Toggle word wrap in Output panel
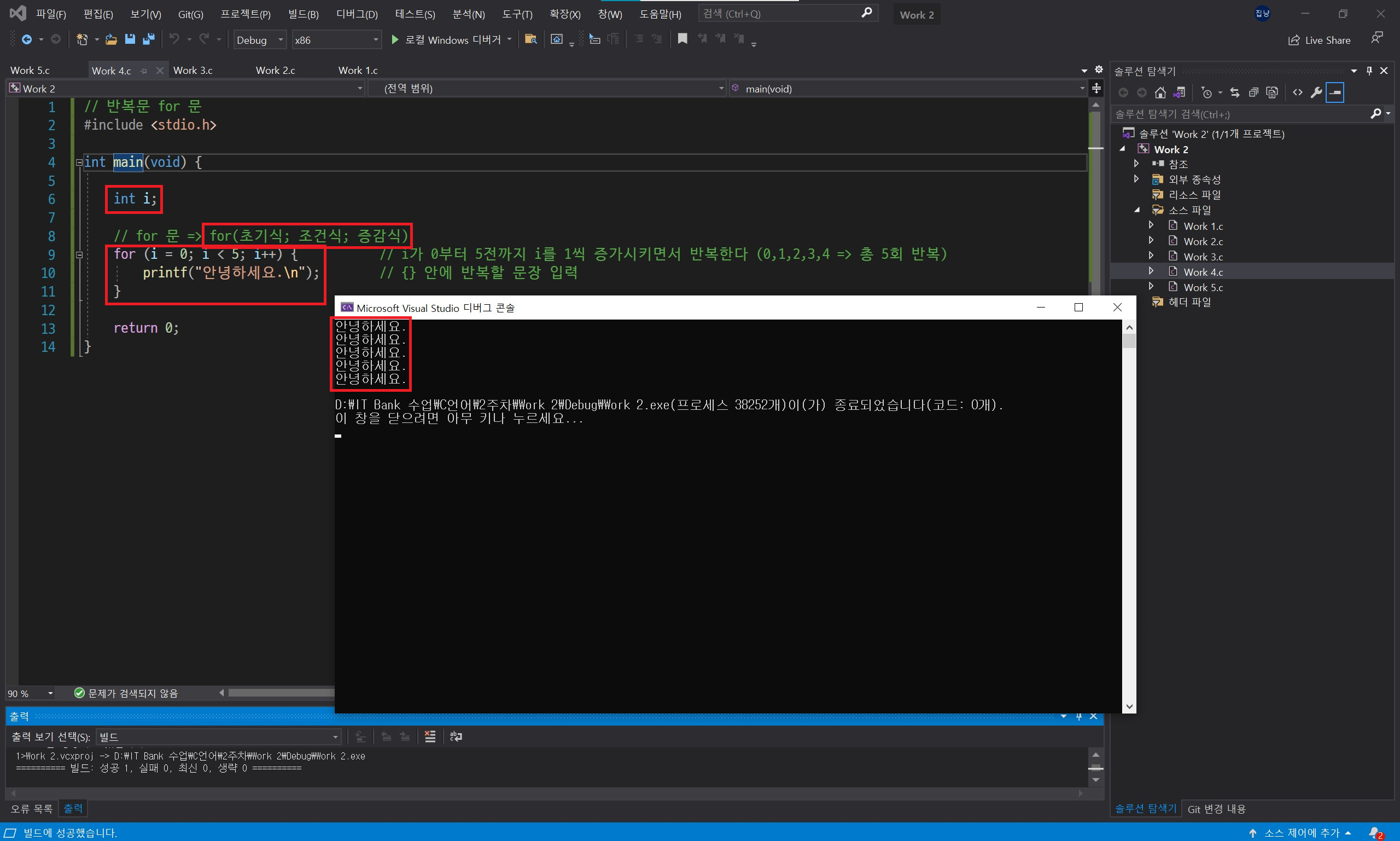Screen dimensions: 1400x841 pyautogui.click(x=456, y=736)
